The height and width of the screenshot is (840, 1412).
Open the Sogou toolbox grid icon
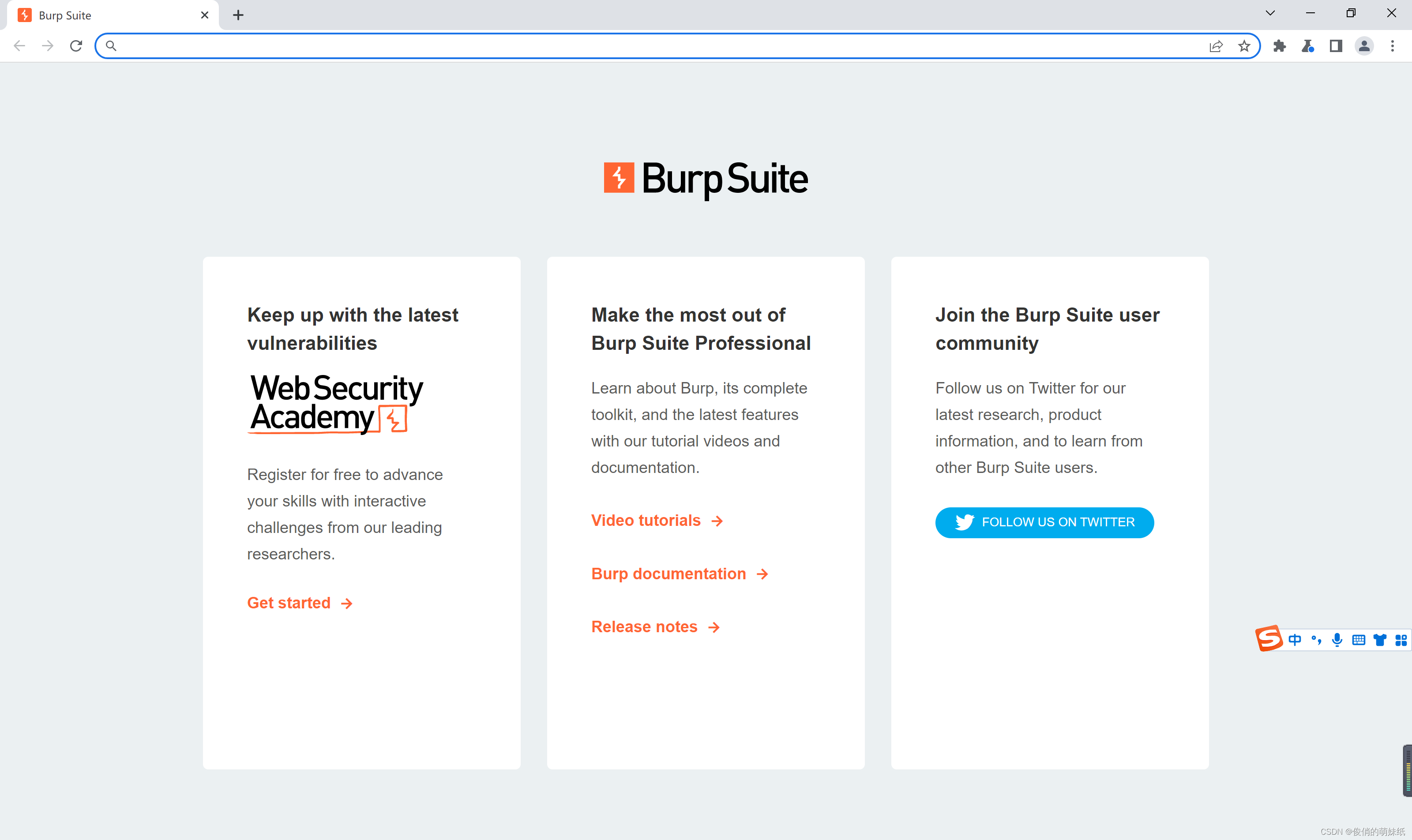tap(1401, 640)
